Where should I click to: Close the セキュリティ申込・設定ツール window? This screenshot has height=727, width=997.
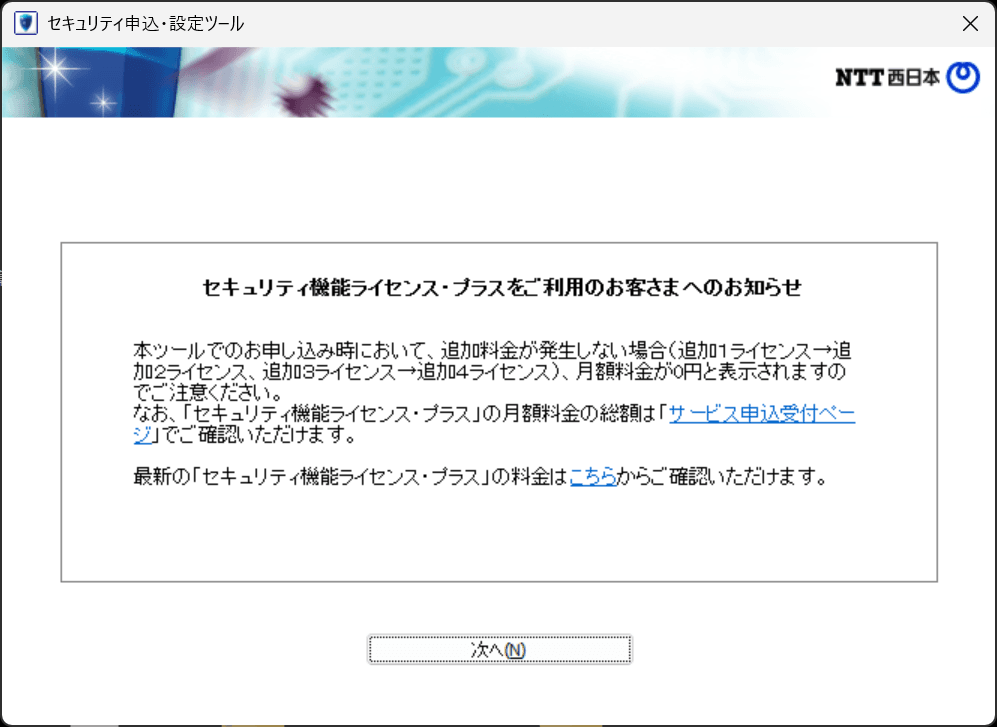(x=969, y=22)
